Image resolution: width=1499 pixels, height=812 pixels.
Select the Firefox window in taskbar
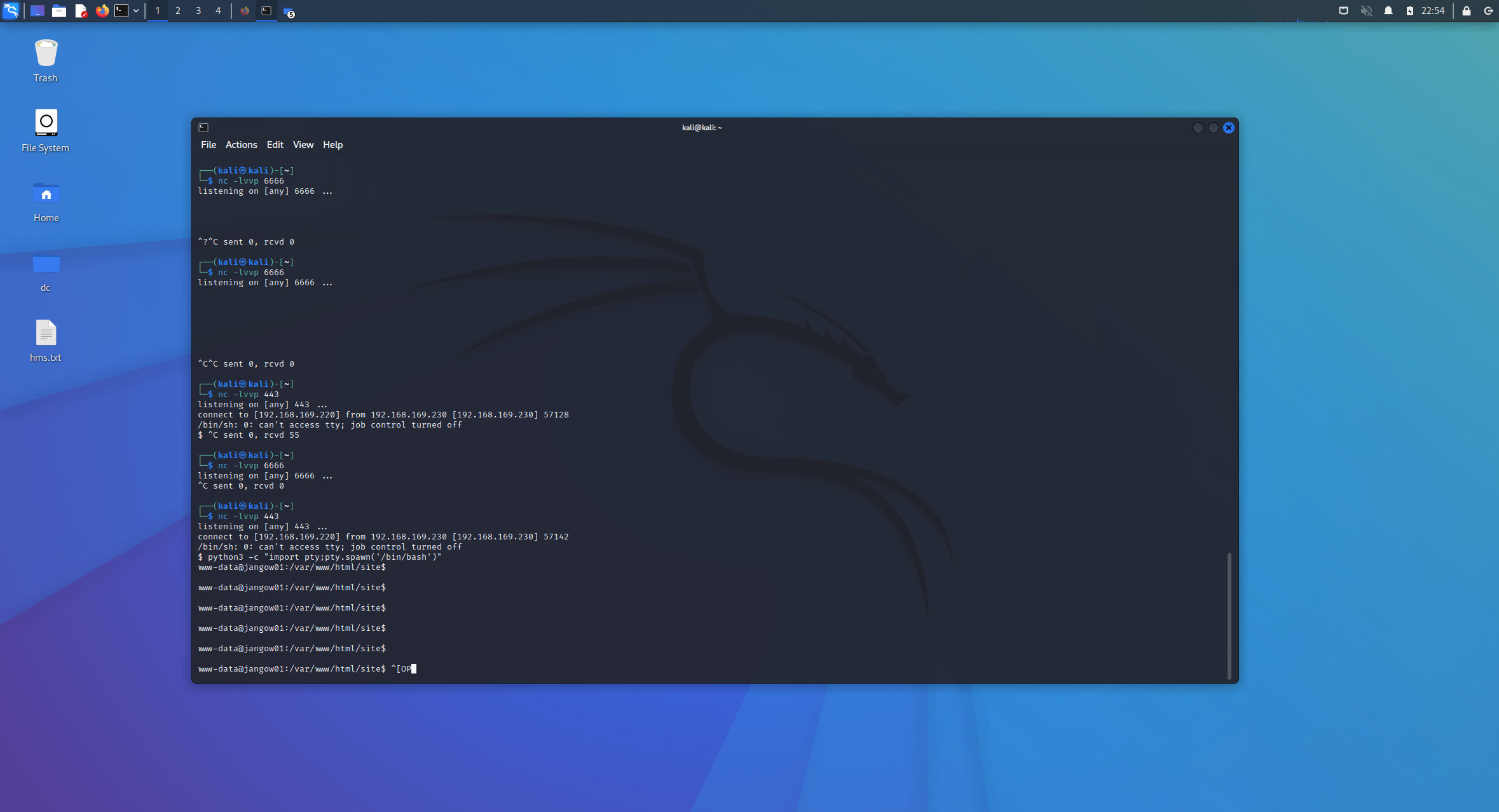[245, 11]
